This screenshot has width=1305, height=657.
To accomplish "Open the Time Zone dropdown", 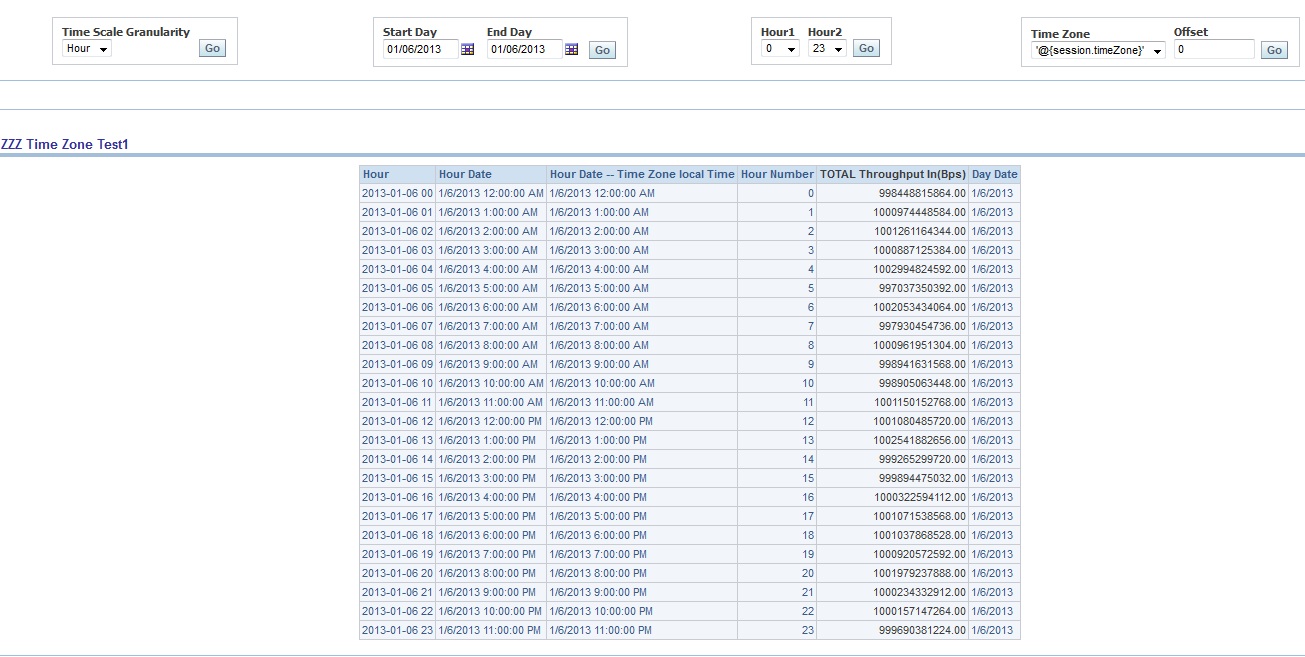I will tap(1096, 48).
